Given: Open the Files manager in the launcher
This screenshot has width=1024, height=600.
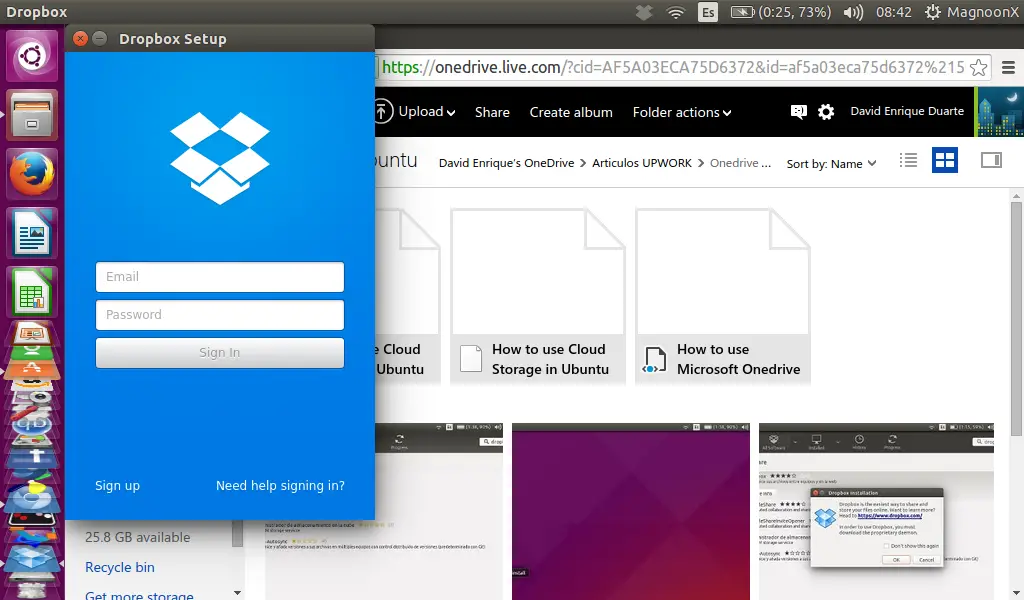Looking at the screenshot, I should click(x=32, y=116).
